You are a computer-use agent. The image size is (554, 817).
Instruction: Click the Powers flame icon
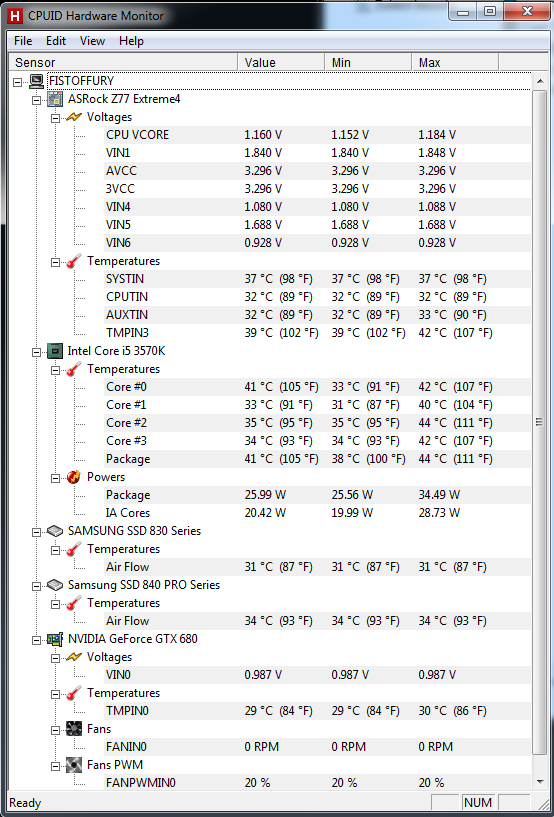click(x=75, y=477)
